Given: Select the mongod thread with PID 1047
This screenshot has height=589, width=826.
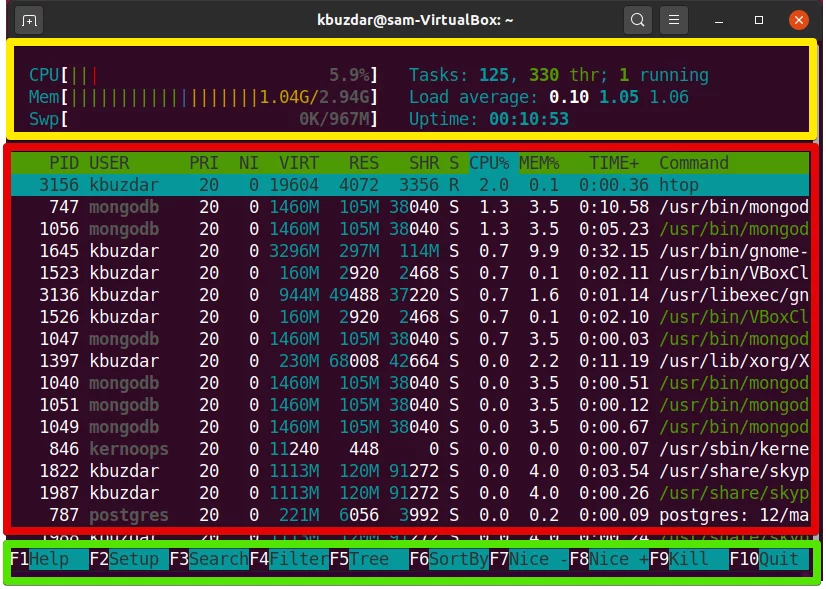Looking at the screenshot, I should coord(410,339).
